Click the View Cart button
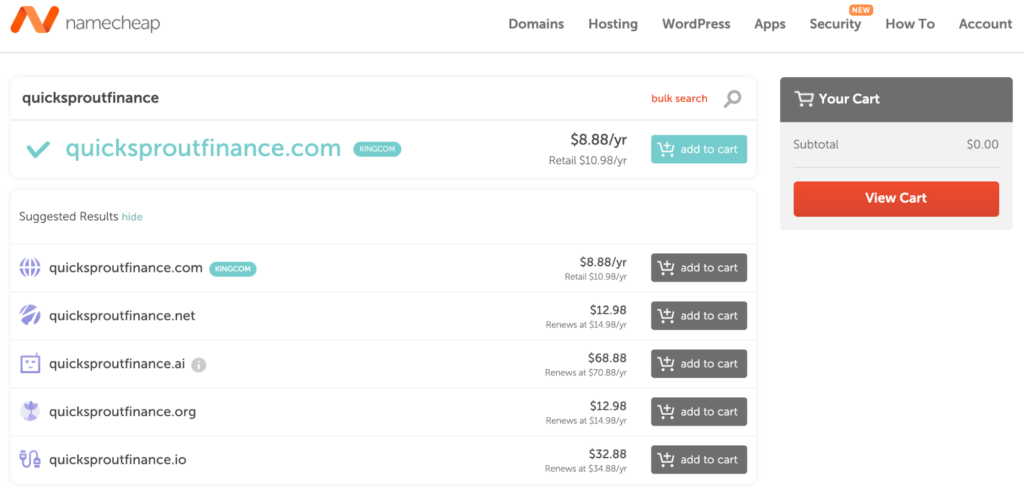This screenshot has height=490, width=1024. (895, 198)
